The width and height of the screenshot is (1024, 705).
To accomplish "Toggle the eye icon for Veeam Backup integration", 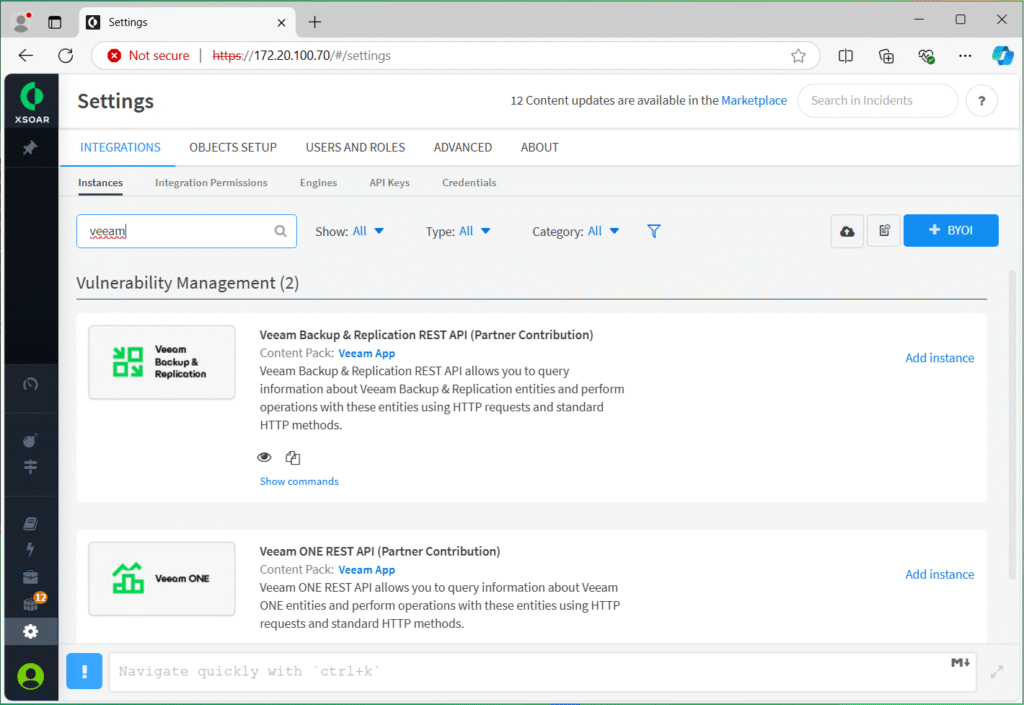I will pos(264,457).
